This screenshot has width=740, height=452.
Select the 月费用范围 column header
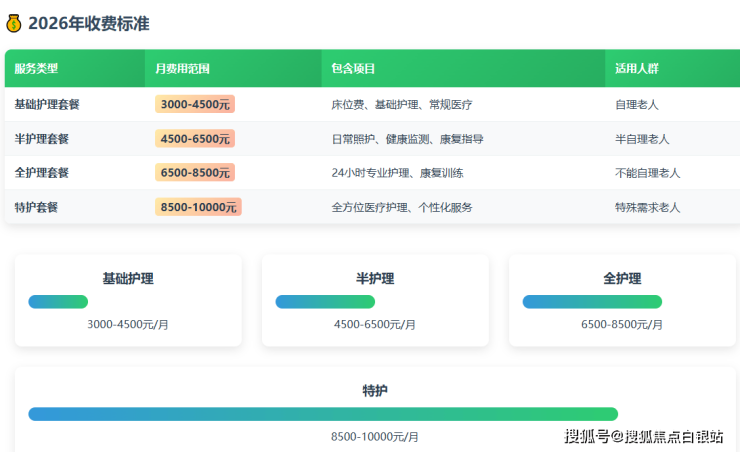(x=182, y=69)
